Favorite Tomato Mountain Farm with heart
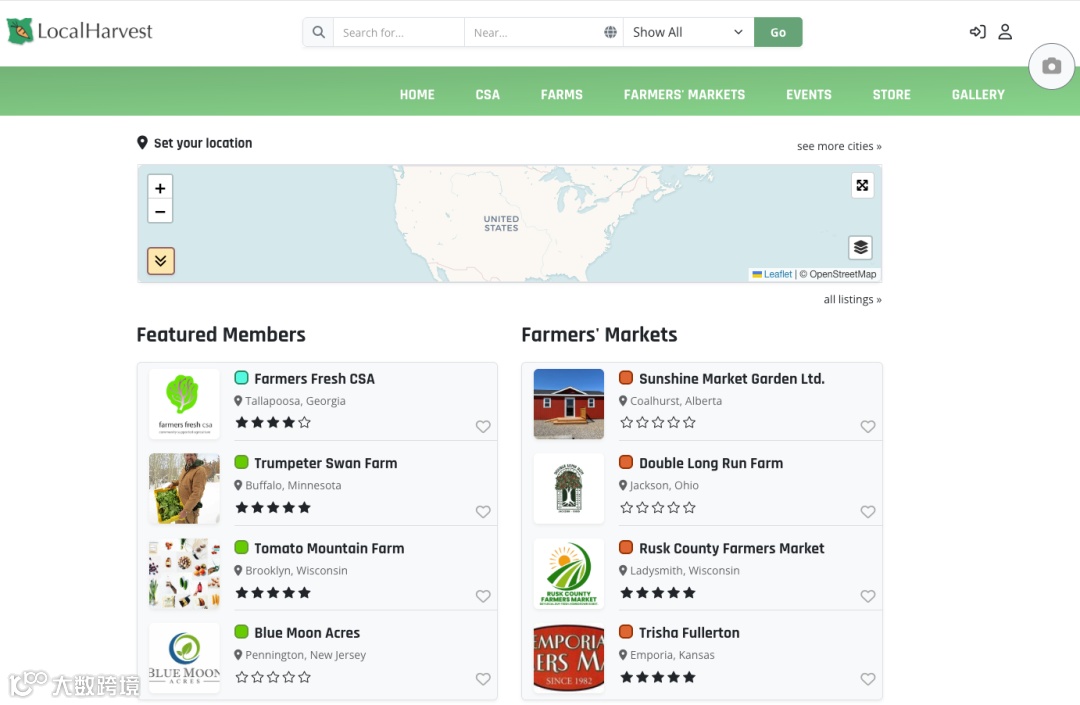 point(483,596)
